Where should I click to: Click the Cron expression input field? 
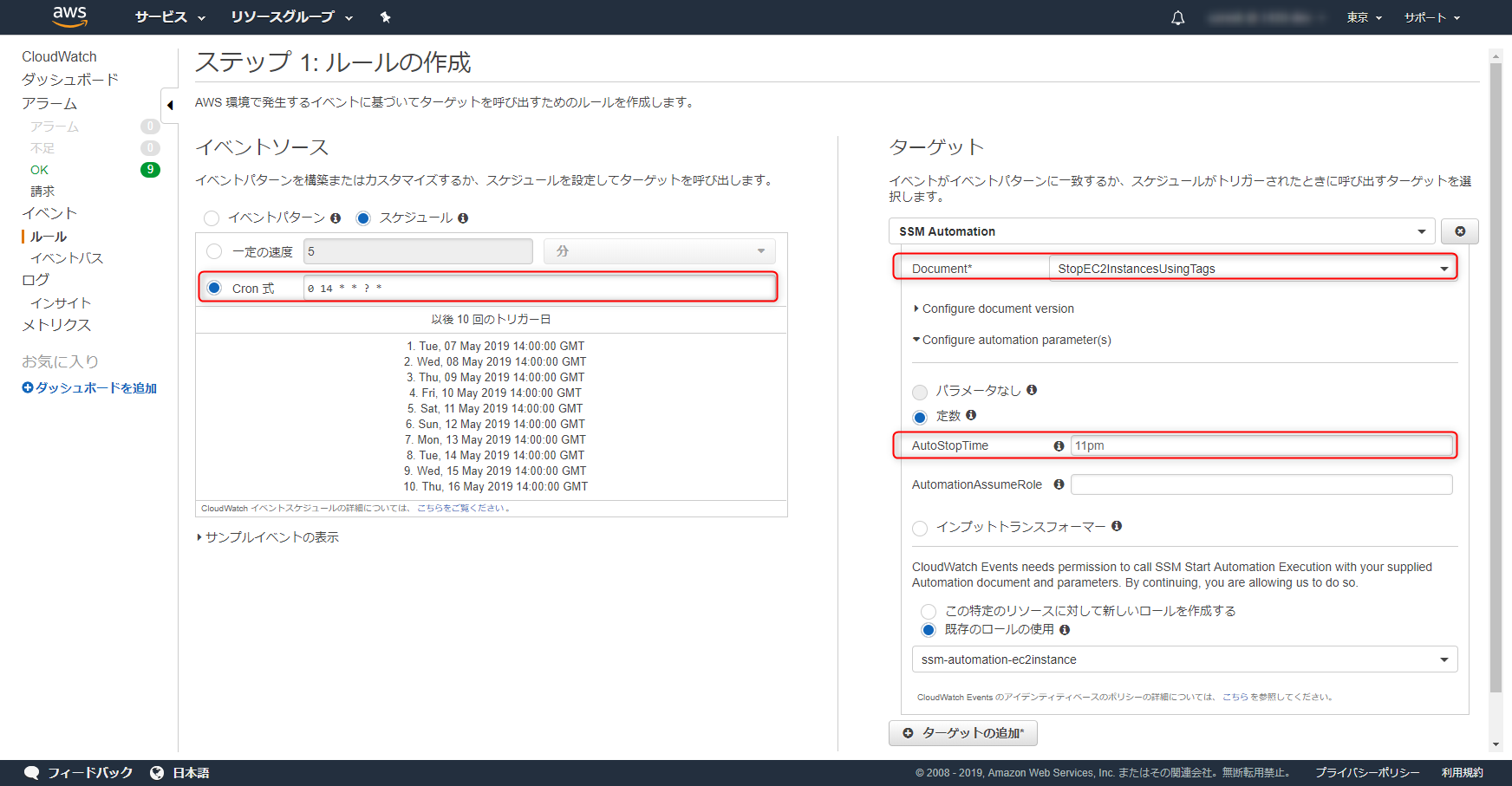tap(538, 288)
